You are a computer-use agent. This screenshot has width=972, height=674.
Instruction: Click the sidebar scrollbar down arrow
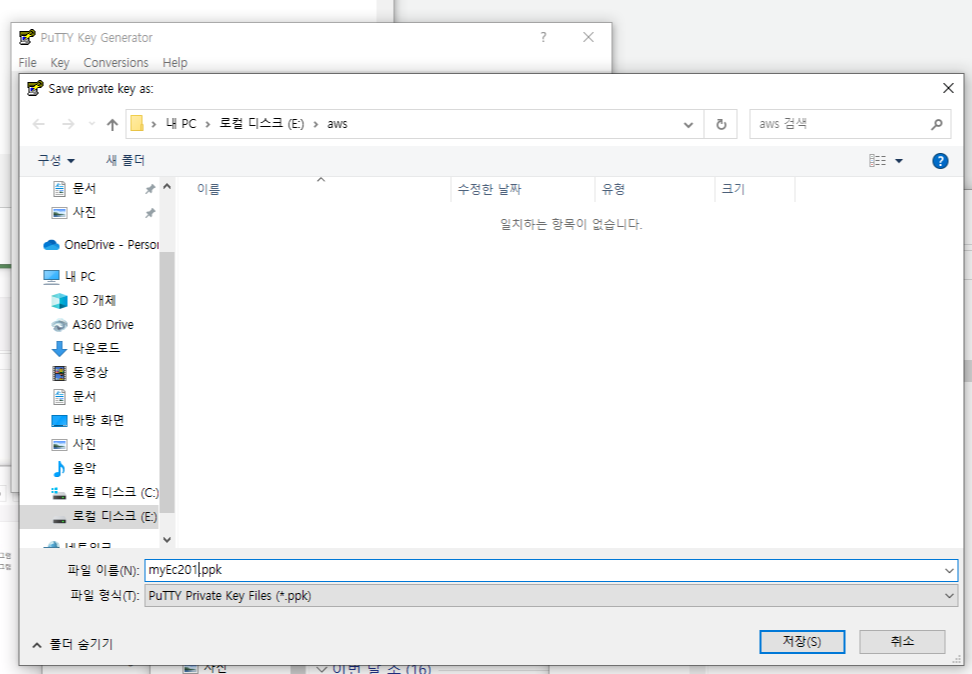click(167, 539)
